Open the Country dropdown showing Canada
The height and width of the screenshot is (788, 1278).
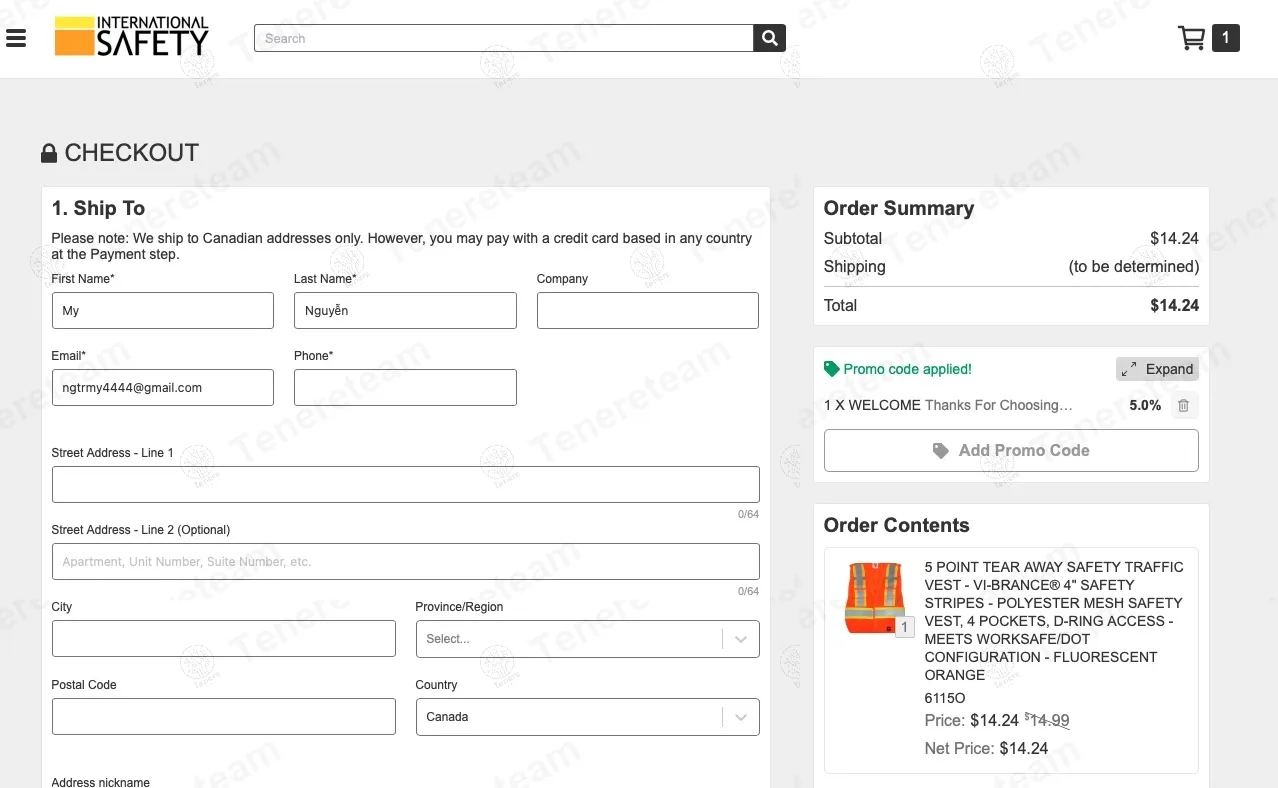[x=587, y=717]
